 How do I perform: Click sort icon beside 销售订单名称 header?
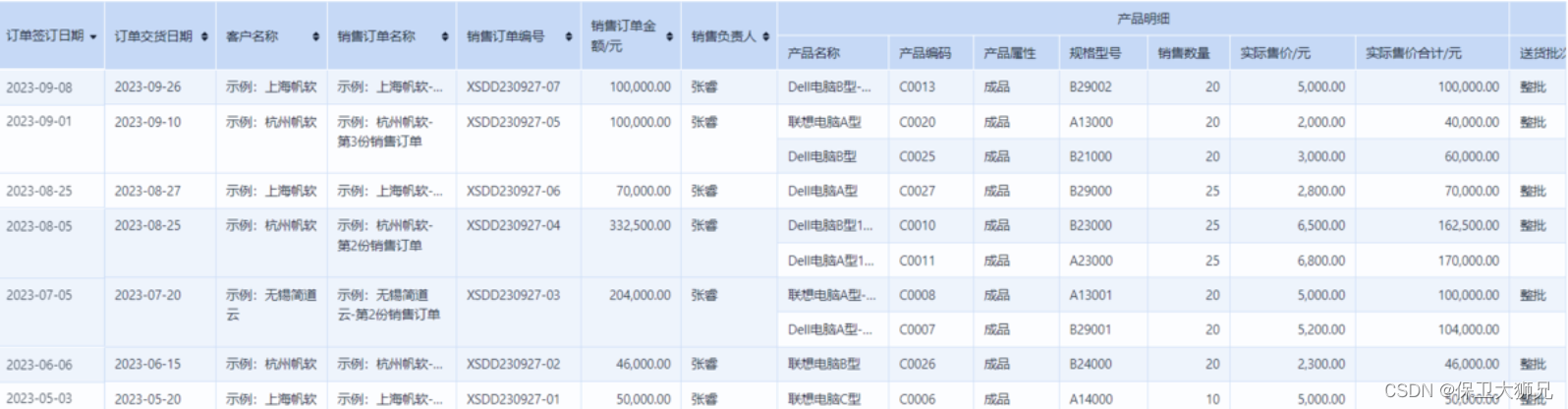(445, 36)
